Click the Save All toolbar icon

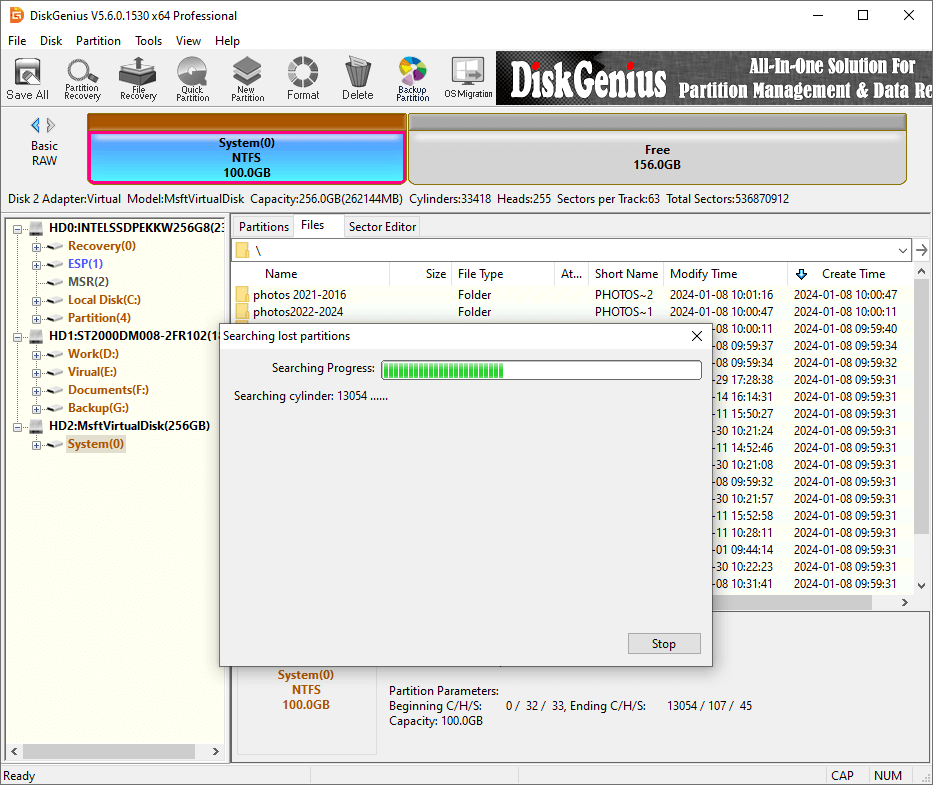click(x=27, y=79)
